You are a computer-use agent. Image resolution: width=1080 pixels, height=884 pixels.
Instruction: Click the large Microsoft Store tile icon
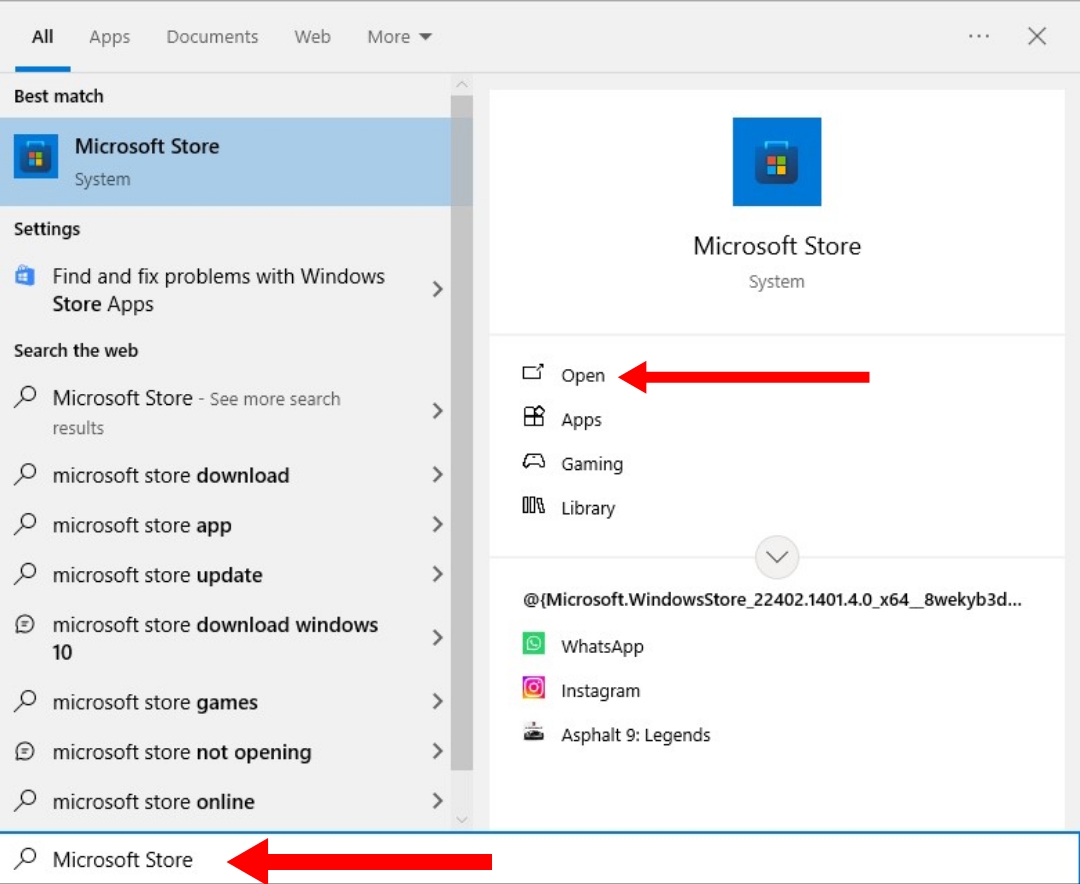point(776,162)
